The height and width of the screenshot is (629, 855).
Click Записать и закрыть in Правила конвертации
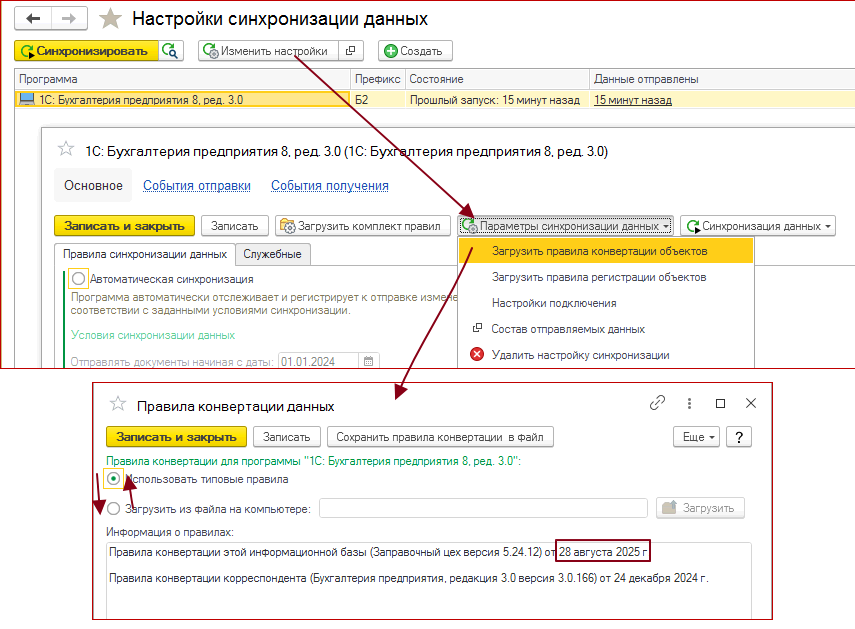tap(176, 437)
